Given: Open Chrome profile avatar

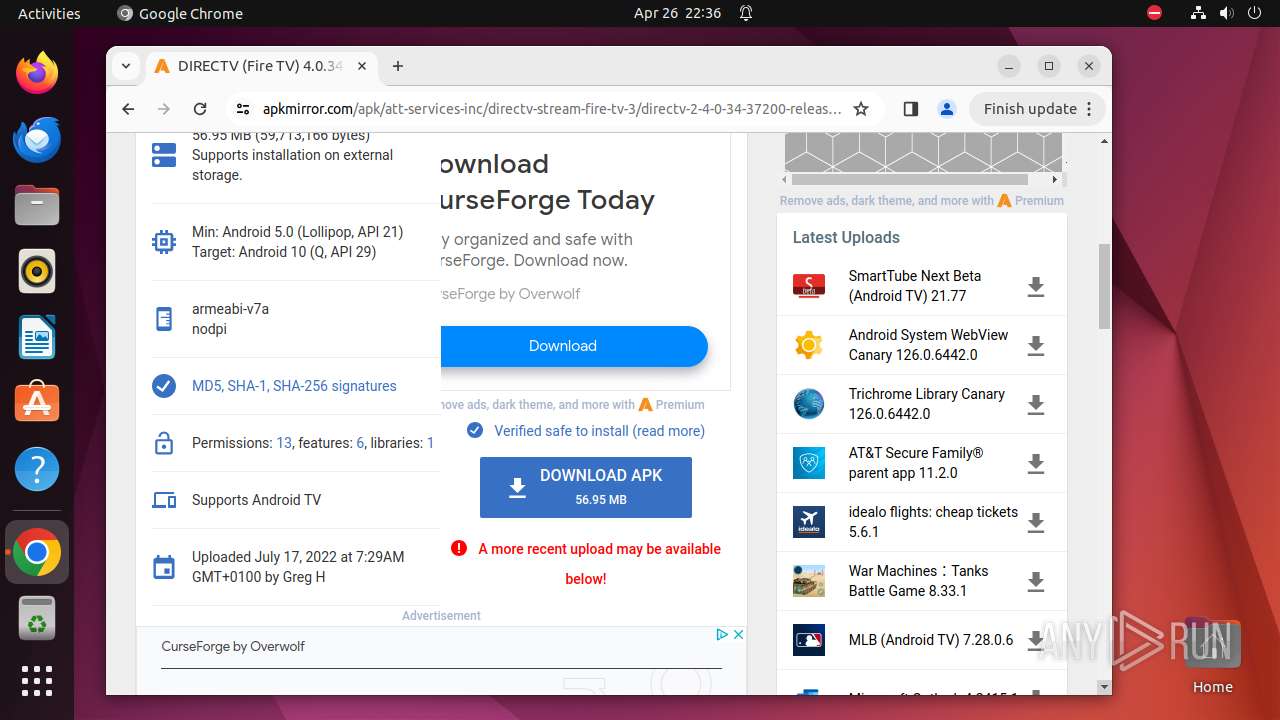Looking at the screenshot, I should click(947, 109).
